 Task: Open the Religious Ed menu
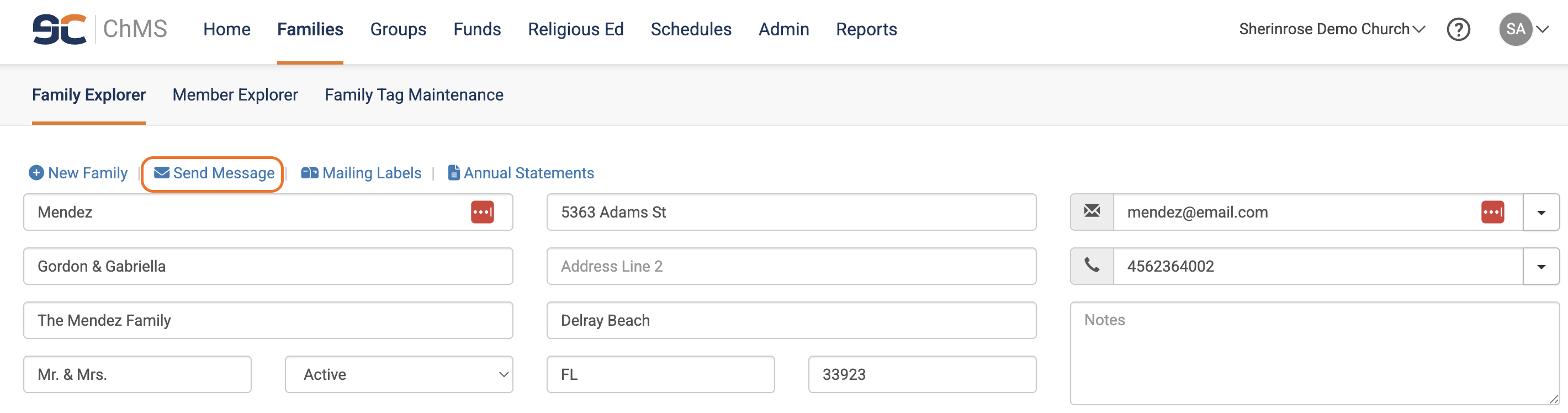coord(575,29)
